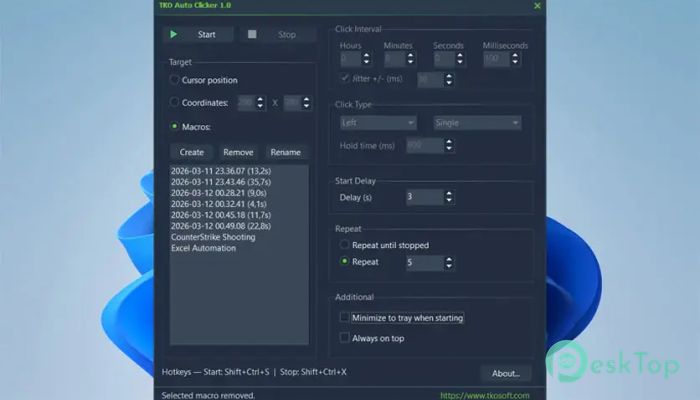Select macro 2026-03-11 23.36.07 (13,2s)

(x=239, y=171)
